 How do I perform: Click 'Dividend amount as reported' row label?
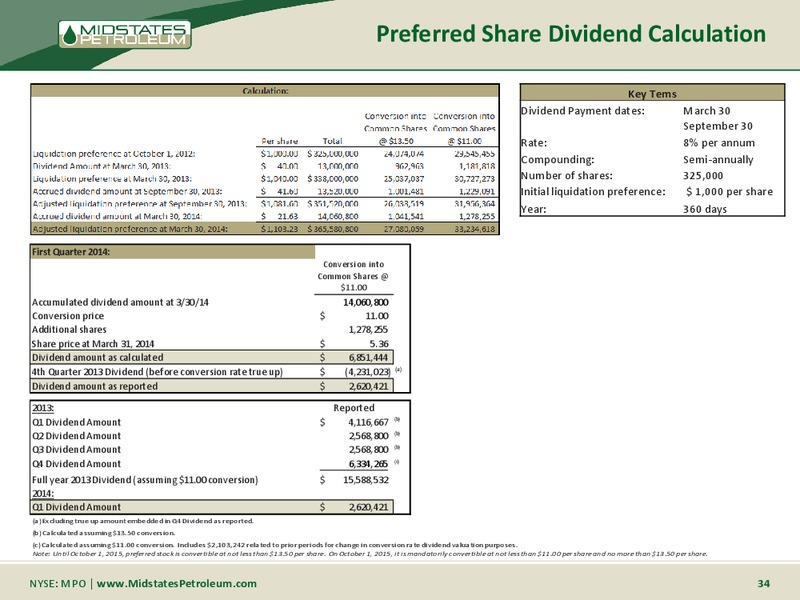tap(95, 386)
